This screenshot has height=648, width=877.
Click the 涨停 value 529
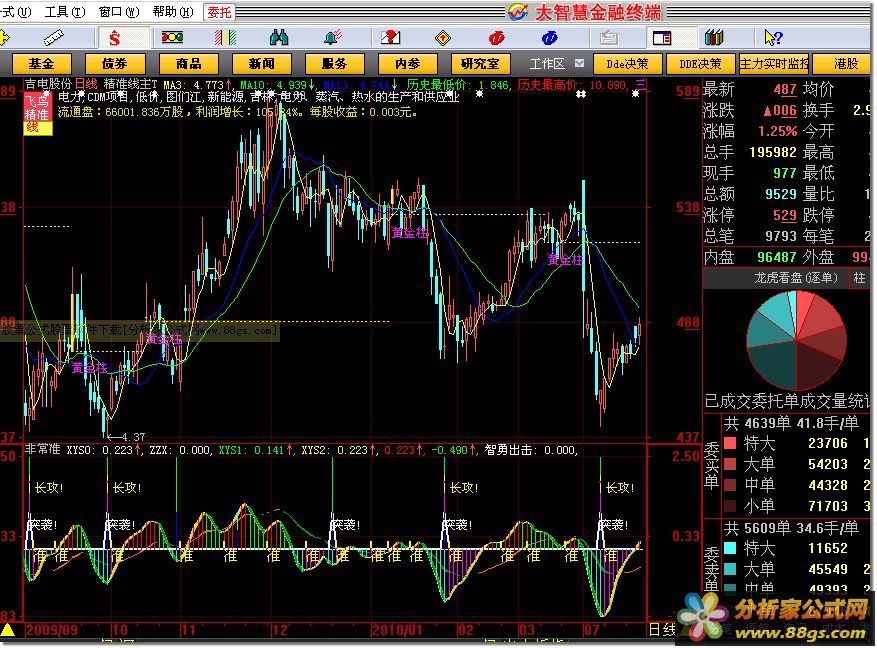coord(785,215)
